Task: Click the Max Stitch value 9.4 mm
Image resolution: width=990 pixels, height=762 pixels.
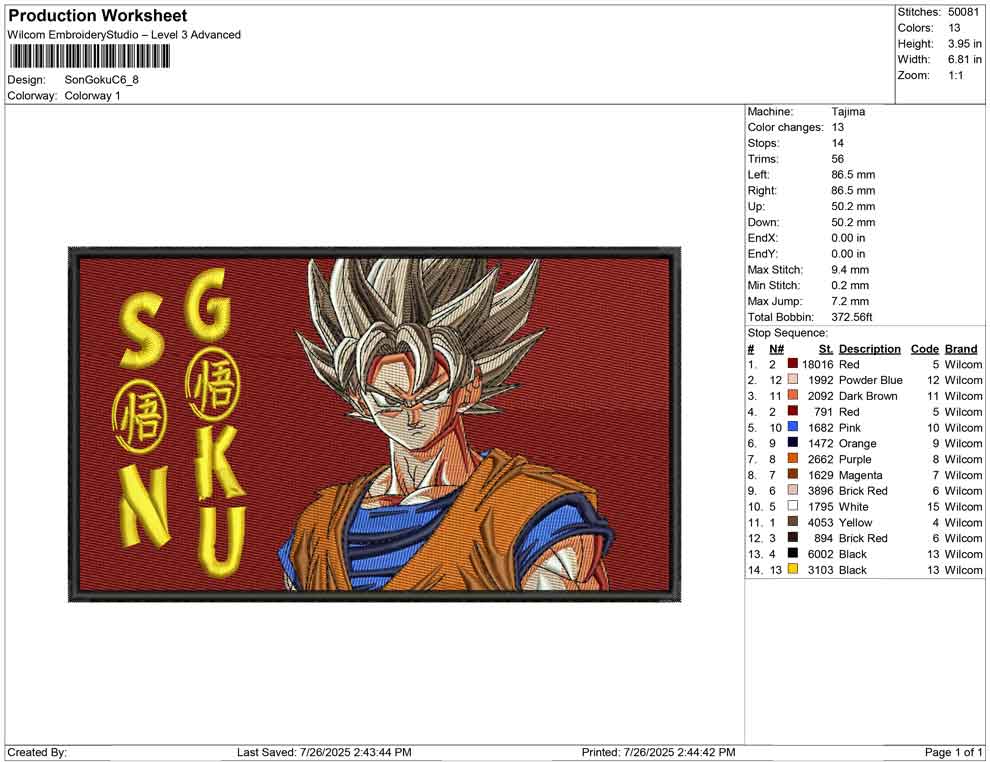Action: coord(850,270)
